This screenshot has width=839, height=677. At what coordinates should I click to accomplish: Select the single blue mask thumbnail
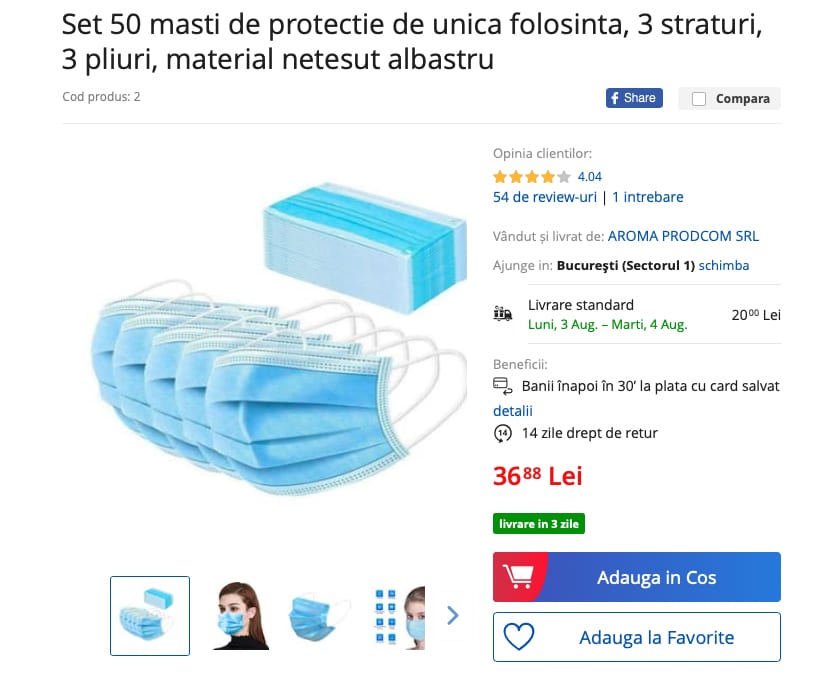click(x=319, y=616)
